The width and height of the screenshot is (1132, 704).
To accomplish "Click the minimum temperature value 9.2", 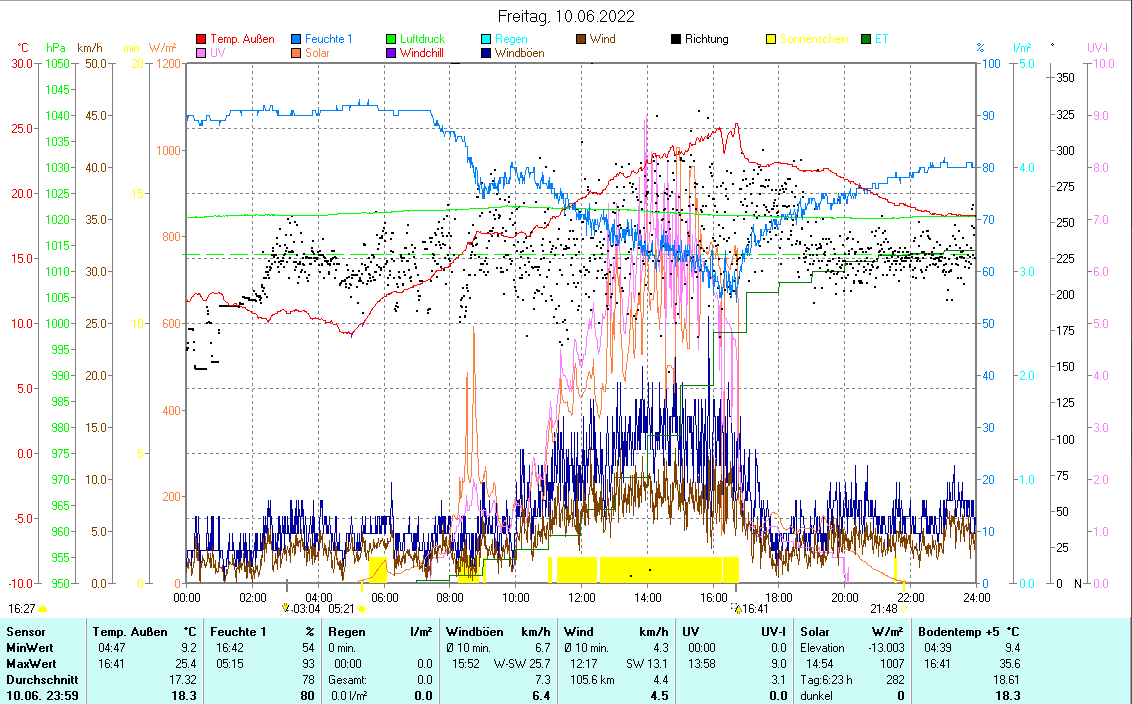I will tap(188, 648).
